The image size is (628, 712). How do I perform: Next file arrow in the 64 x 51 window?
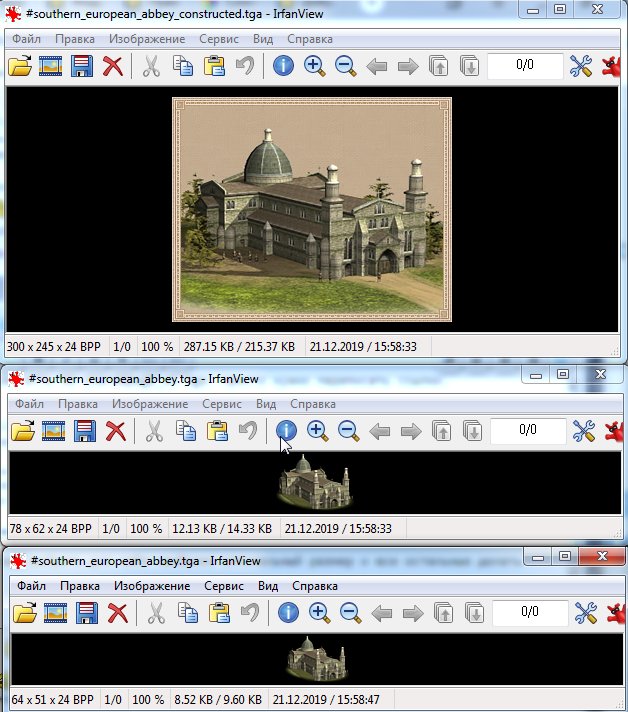(x=413, y=614)
